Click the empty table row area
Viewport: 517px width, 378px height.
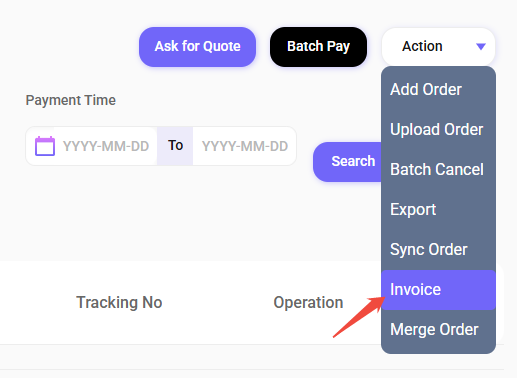(x=252, y=357)
